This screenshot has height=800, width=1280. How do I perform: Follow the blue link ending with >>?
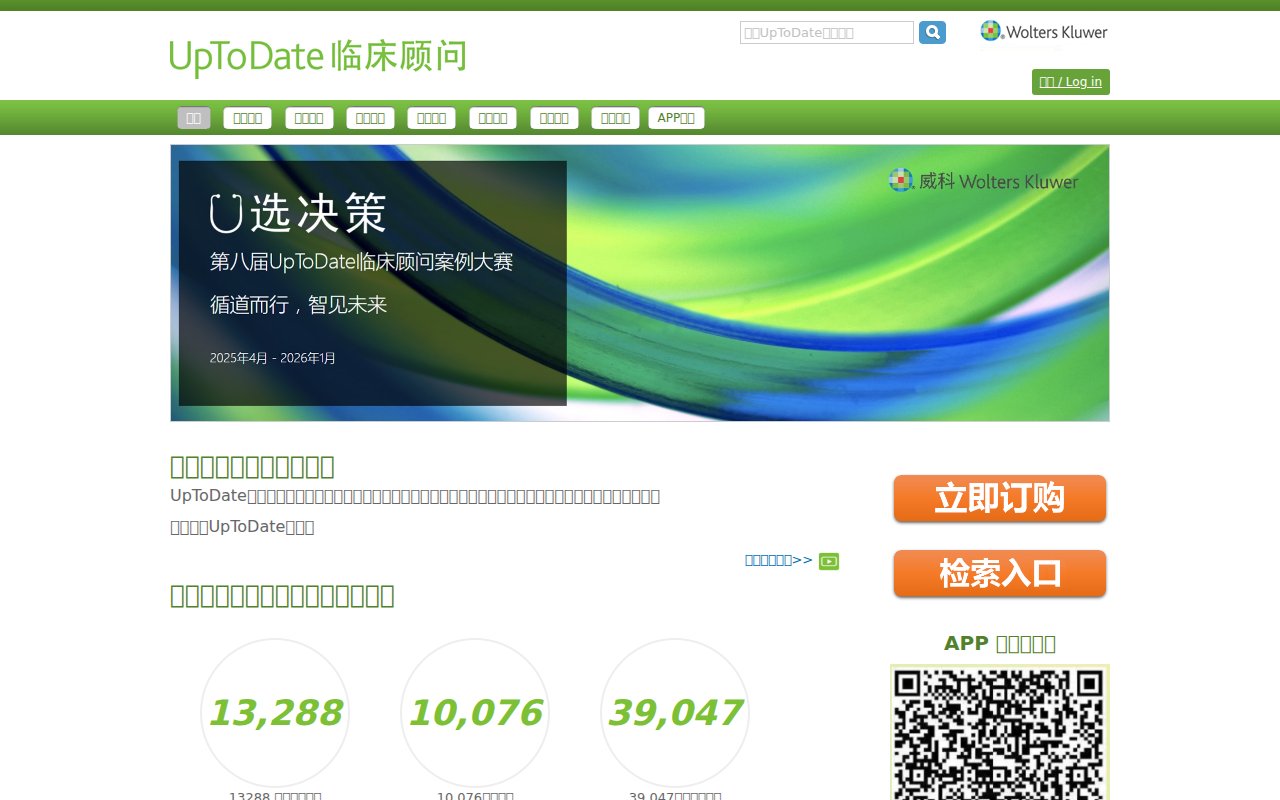pos(779,560)
